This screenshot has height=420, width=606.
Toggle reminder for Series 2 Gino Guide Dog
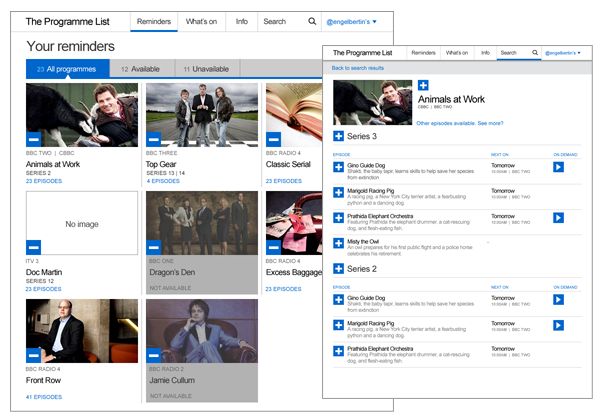point(338,298)
